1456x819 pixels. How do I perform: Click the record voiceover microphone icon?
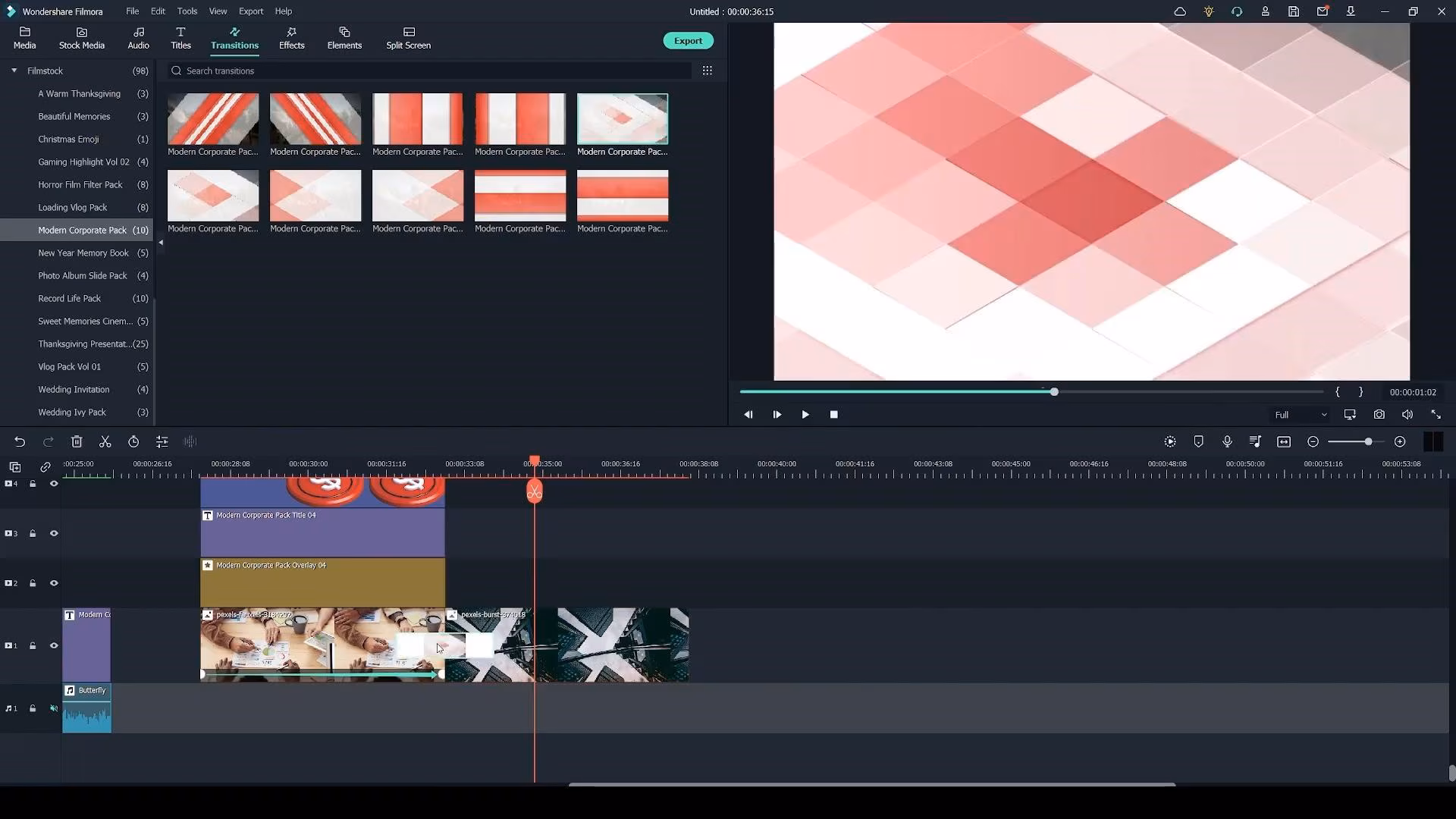pyautogui.click(x=1227, y=441)
